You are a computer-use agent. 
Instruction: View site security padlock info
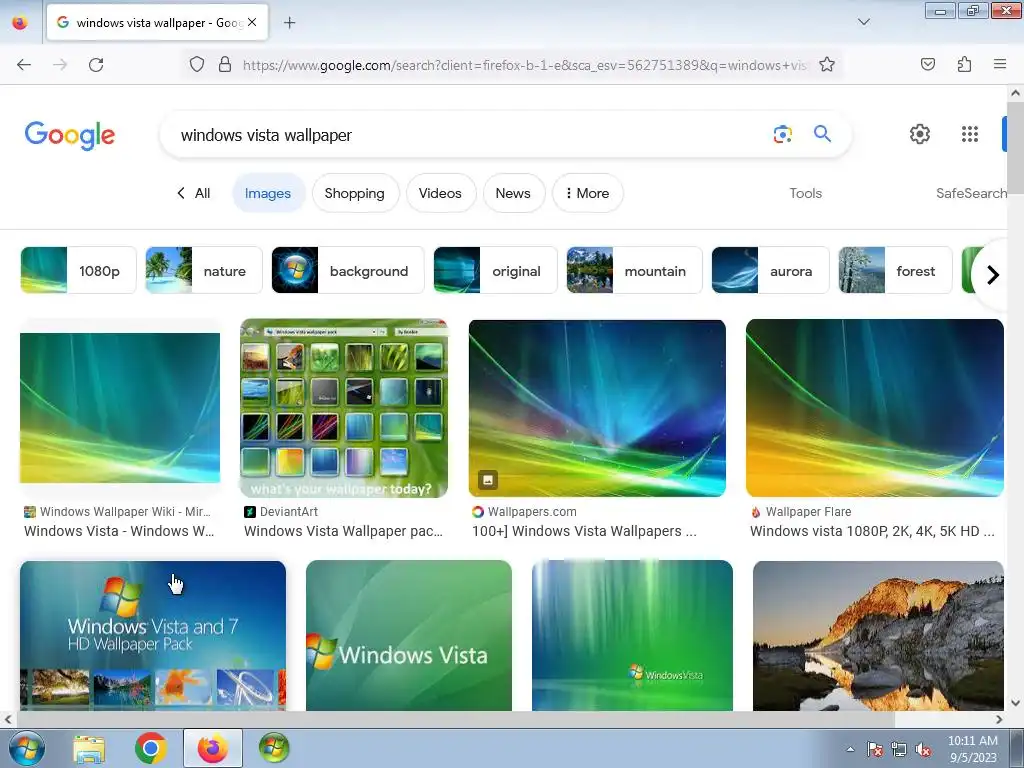click(225, 65)
